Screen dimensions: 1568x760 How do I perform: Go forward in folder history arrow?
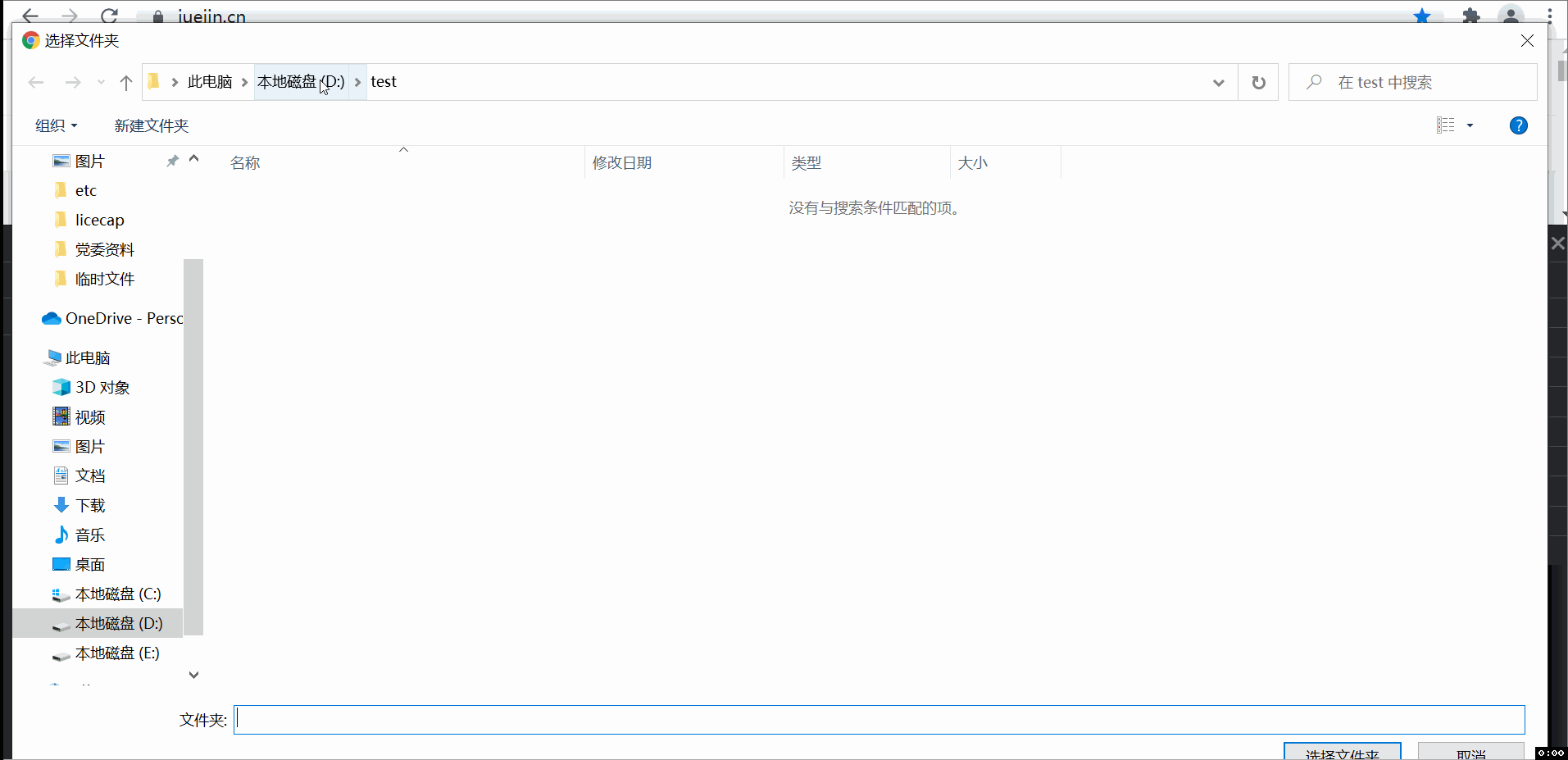tap(73, 82)
